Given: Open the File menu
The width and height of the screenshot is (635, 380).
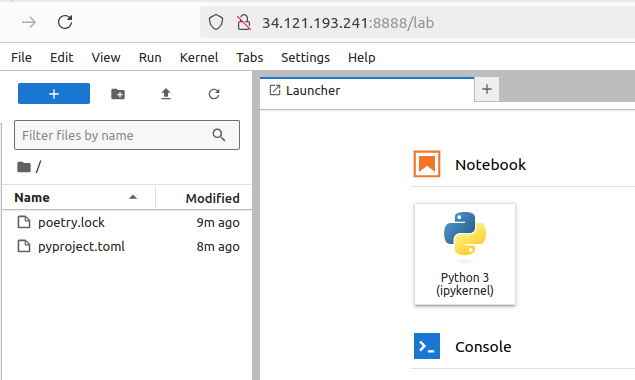Looking at the screenshot, I should pos(21,58).
